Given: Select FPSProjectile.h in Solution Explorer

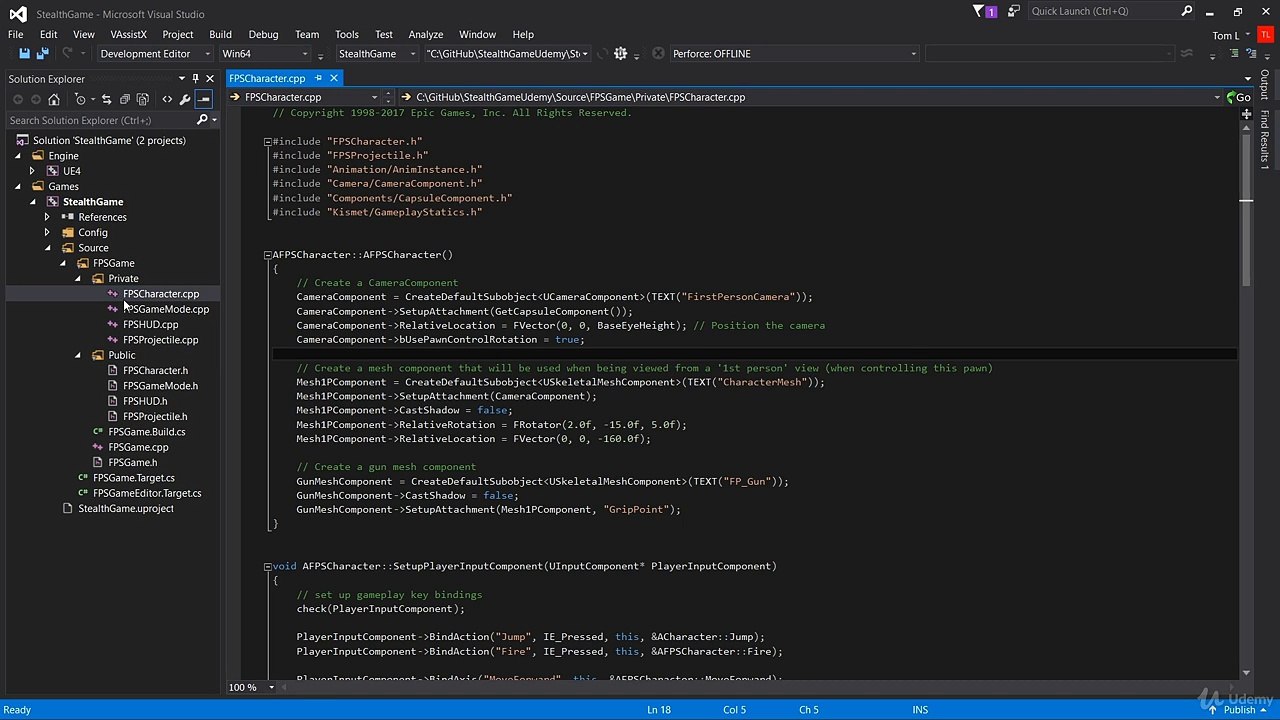Looking at the screenshot, I should pos(155,416).
